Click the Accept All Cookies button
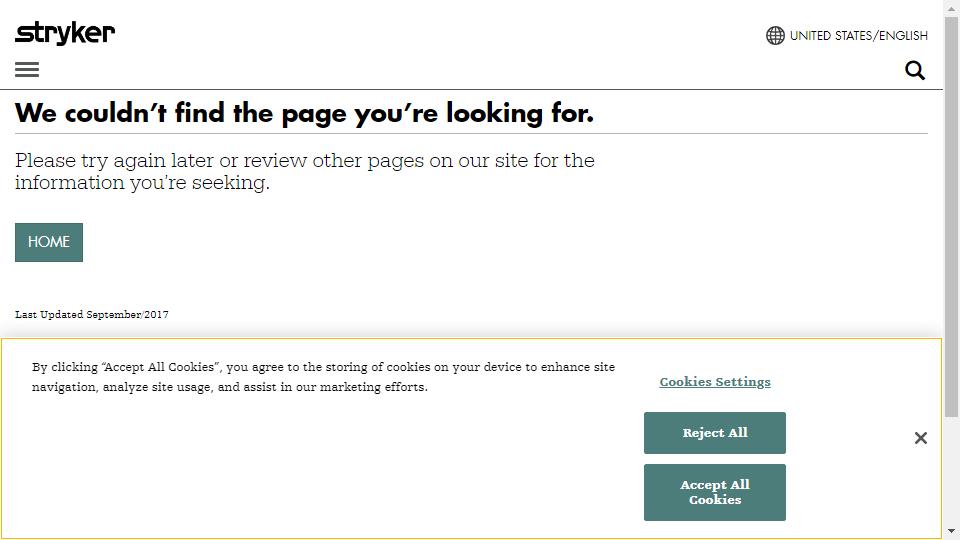 pyautogui.click(x=715, y=492)
